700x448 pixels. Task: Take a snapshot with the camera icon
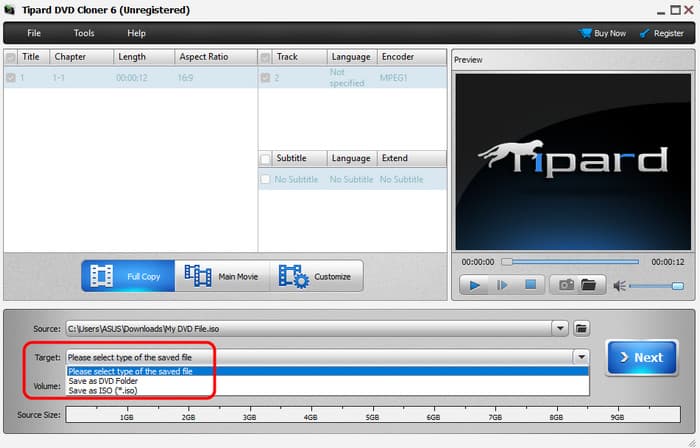[566, 285]
